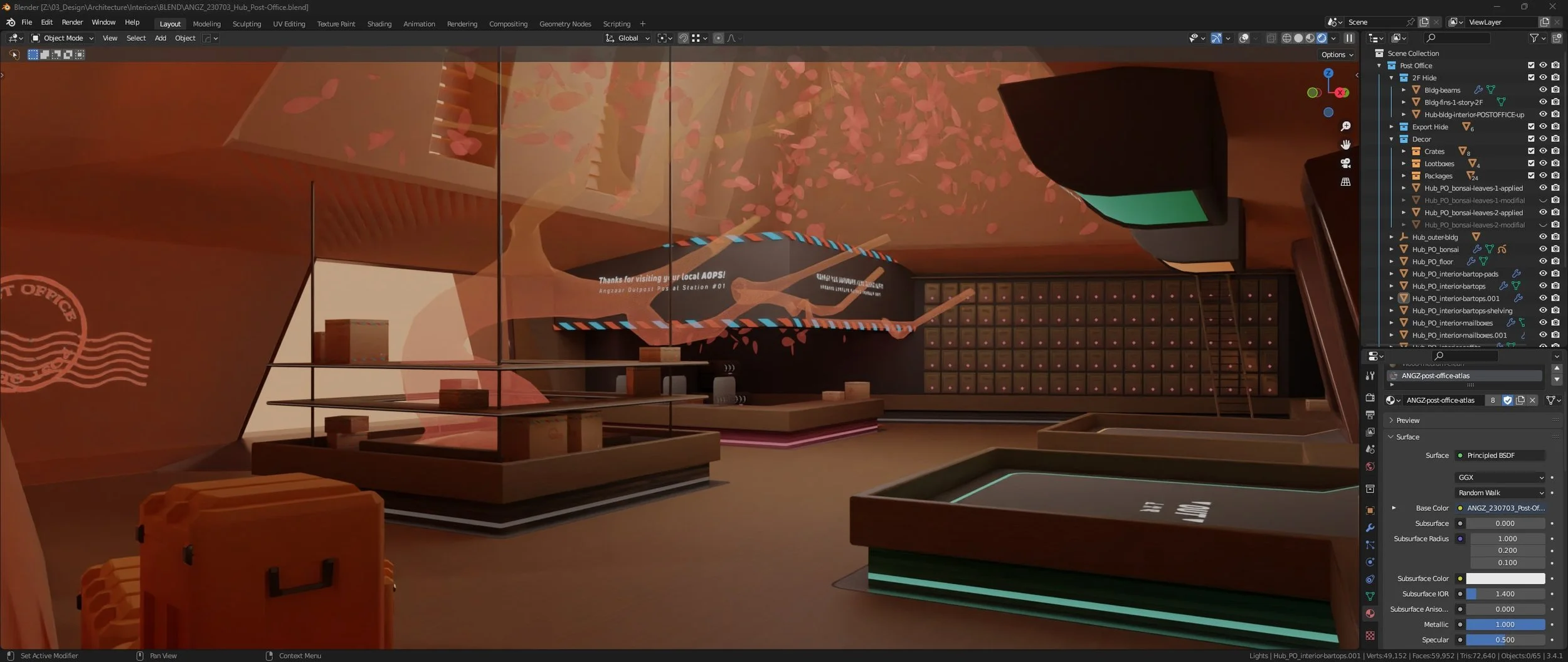The image size is (1568, 662).
Task: Open the Object Mode dropdown
Action: [x=62, y=38]
